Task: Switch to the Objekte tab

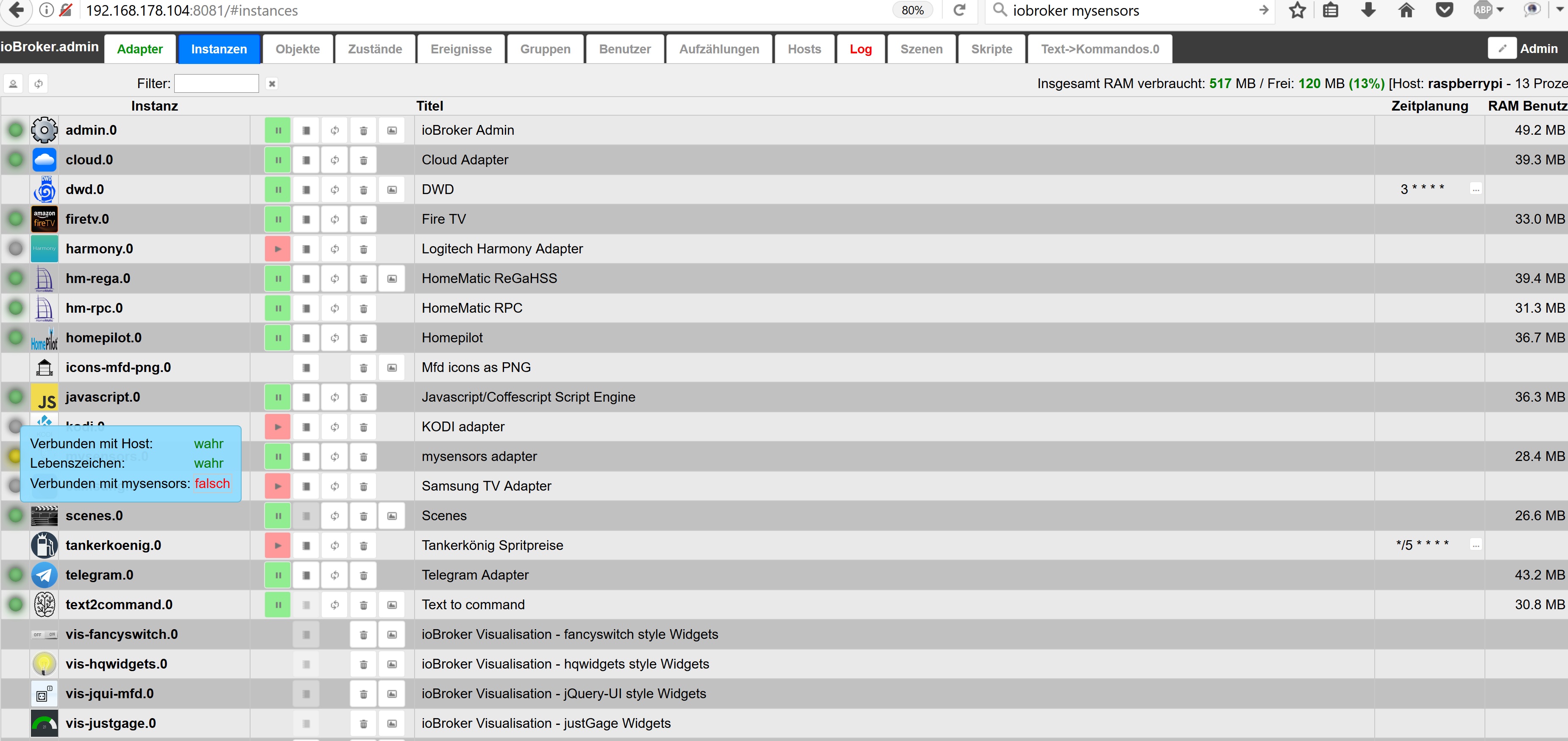Action: (297, 49)
